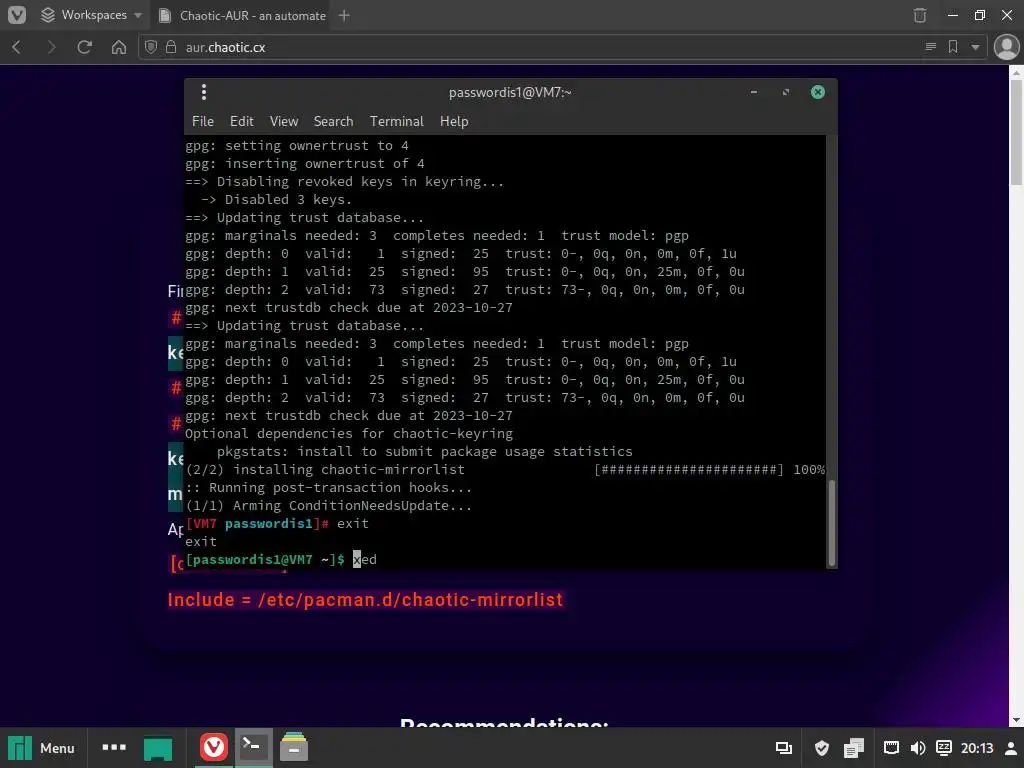Image resolution: width=1024 pixels, height=768 pixels.
Task: Bookmark the current page
Action: [953, 47]
